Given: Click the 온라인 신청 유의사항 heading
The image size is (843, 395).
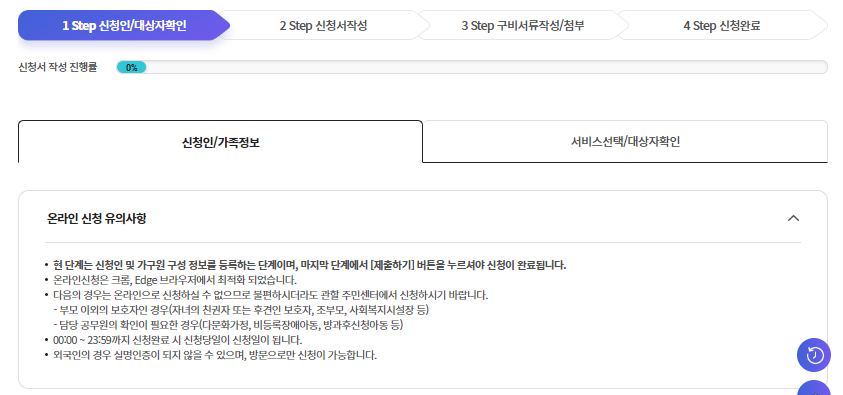Looking at the screenshot, I should point(96,219).
